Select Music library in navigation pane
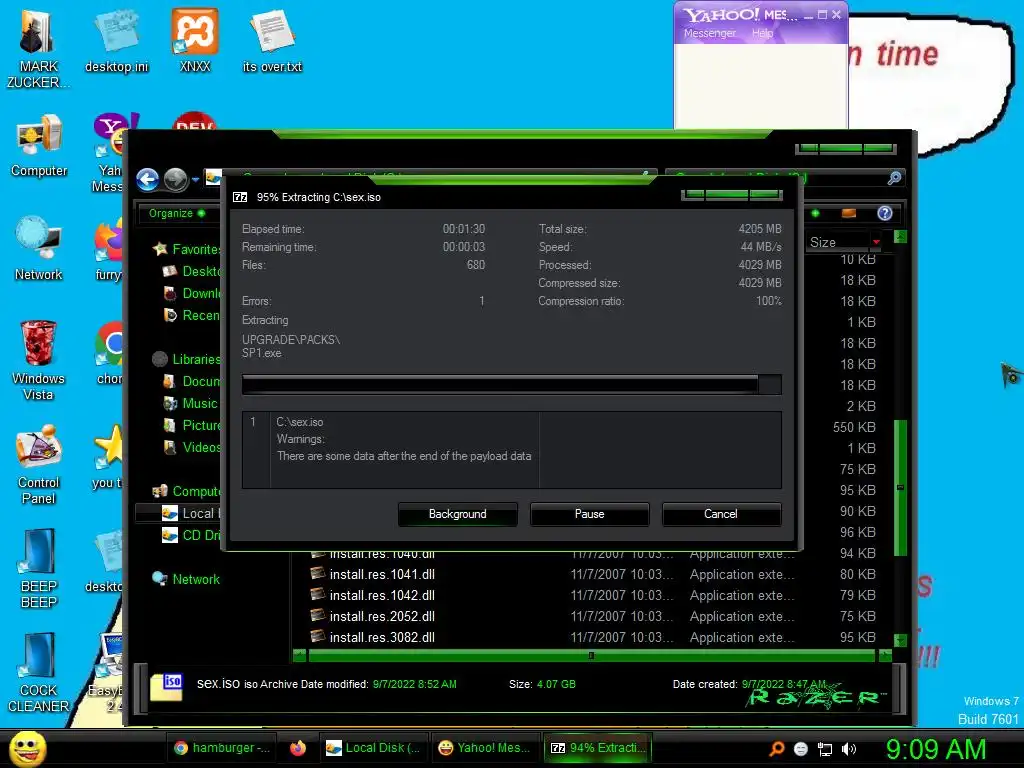Screen dimensions: 1024x768 coord(190,403)
